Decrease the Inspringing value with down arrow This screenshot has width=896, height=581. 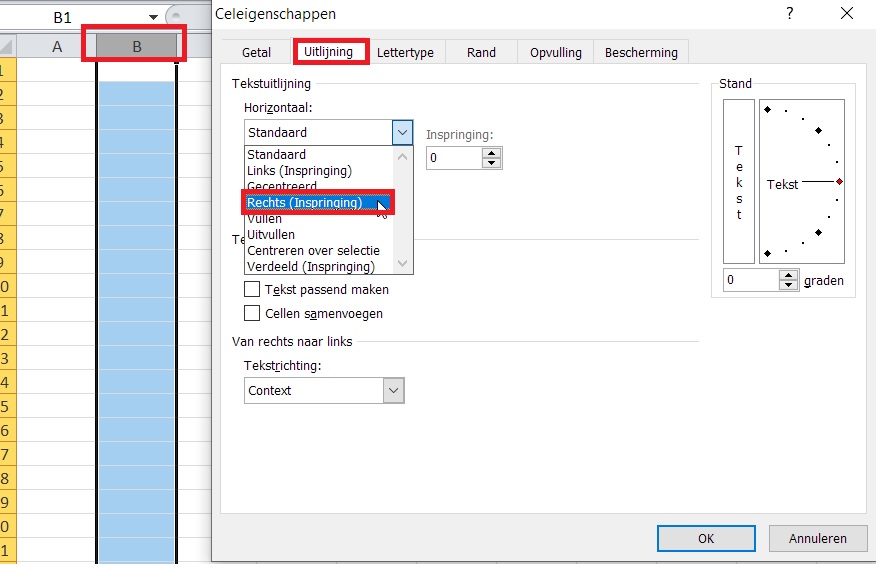[491, 163]
